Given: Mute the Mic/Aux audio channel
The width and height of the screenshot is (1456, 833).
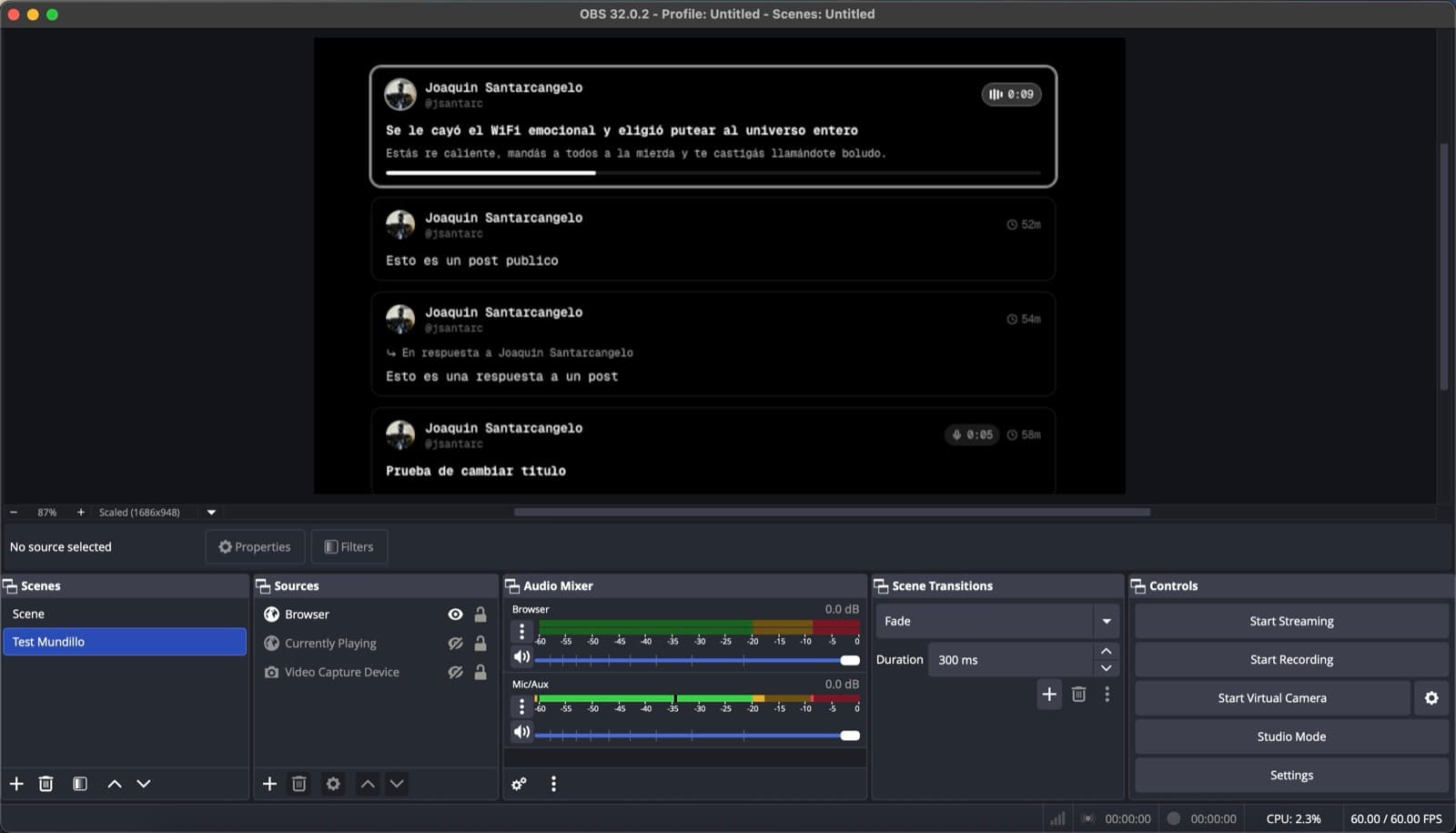Looking at the screenshot, I should pos(521,732).
